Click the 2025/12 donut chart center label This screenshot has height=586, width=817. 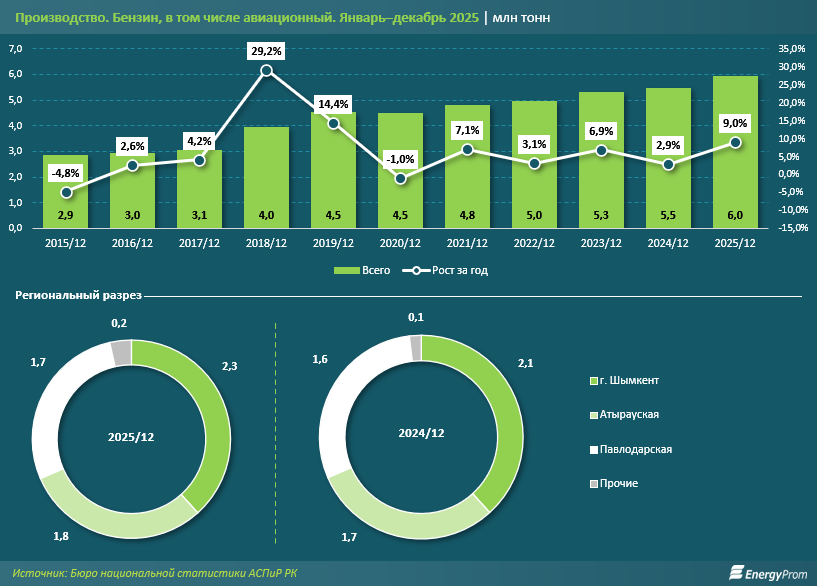click(132, 438)
